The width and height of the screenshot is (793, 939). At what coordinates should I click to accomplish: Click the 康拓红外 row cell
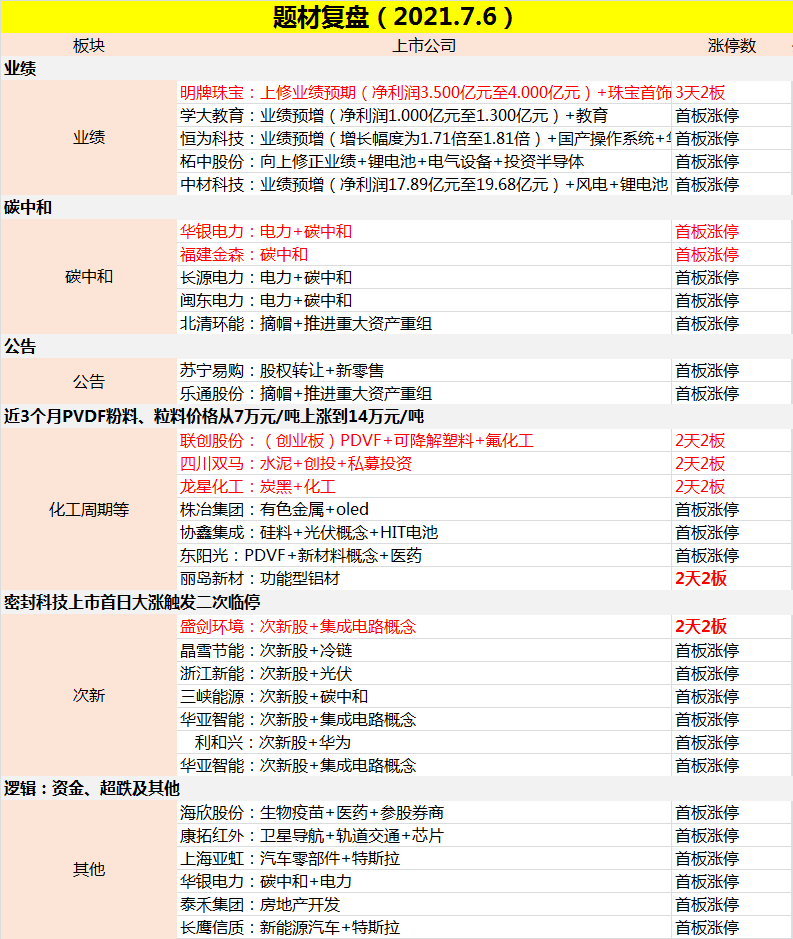pyautogui.click(x=424, y=835)
